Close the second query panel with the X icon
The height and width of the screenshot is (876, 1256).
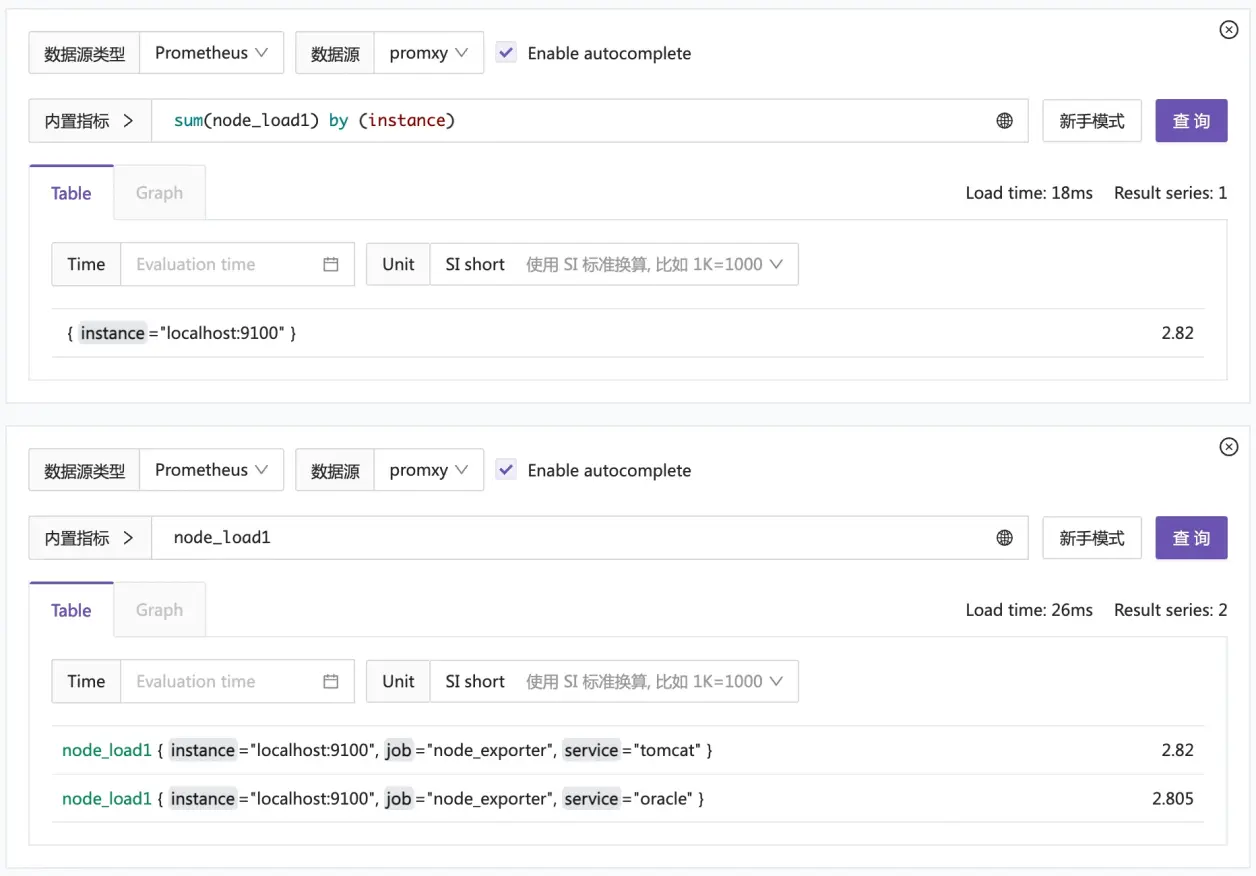[1229, 447]
